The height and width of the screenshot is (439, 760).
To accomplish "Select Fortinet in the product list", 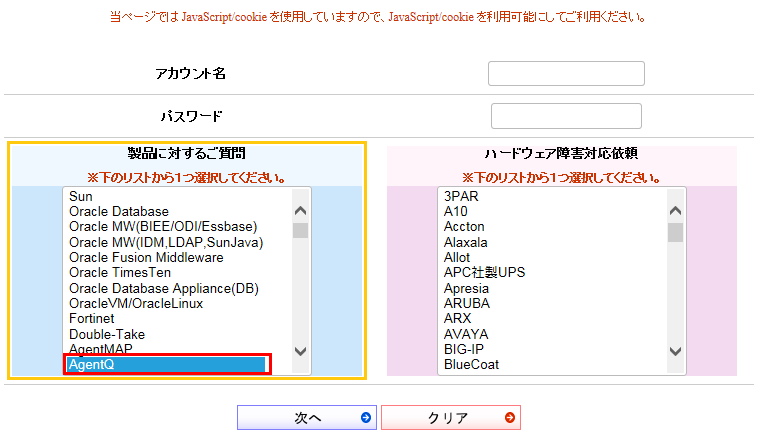I will pyautogui.click(x=92, y=319).
